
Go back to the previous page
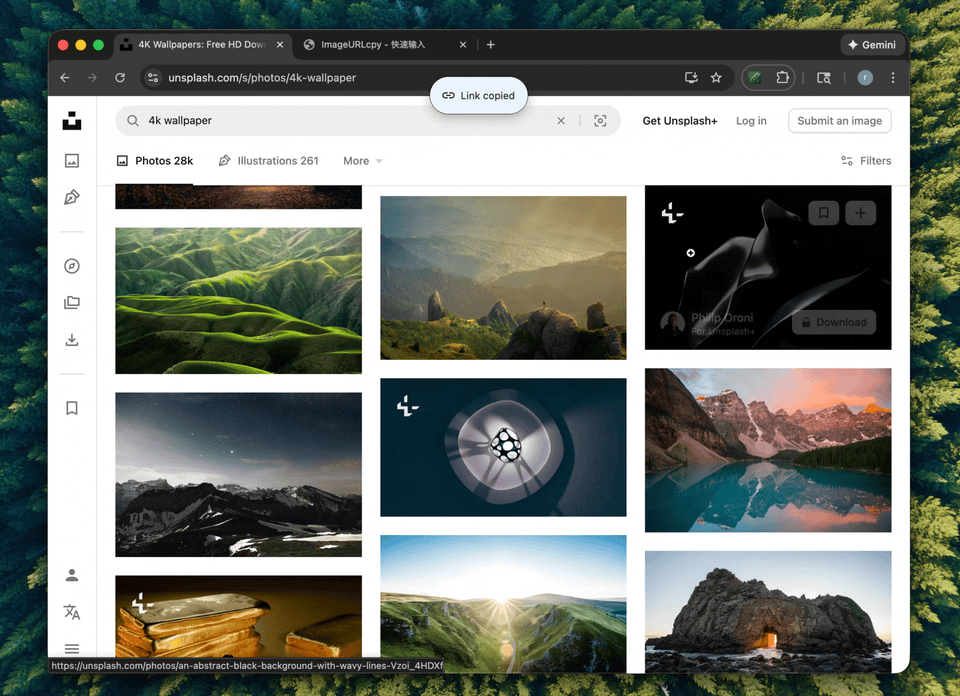click(65, 78)
